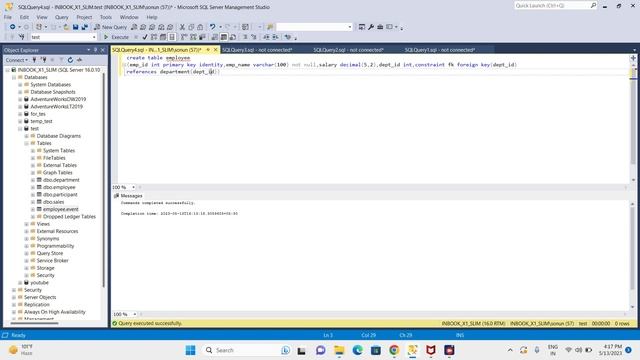Switch to the SQLQuery1.sql tab
640x360 pixels.
(440, 50)
